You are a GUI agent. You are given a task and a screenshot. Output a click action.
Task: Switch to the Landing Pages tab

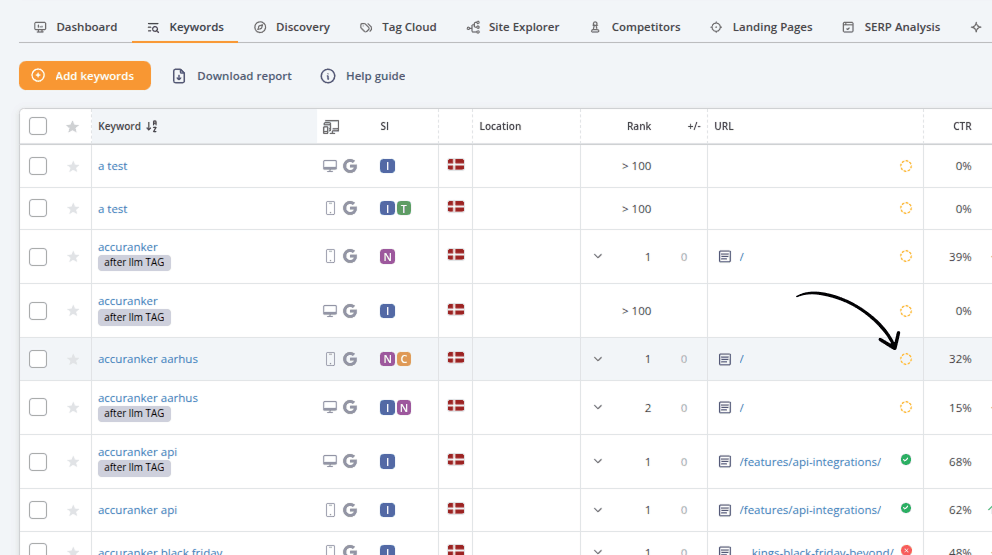(x=761, y=27)
